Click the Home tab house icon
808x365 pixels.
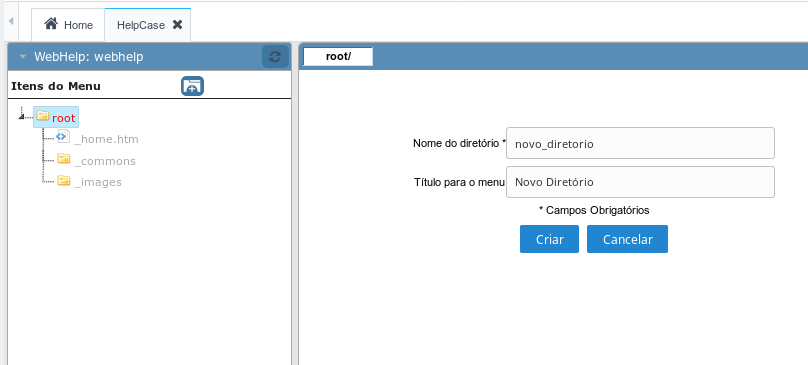[x=50, y=24]
